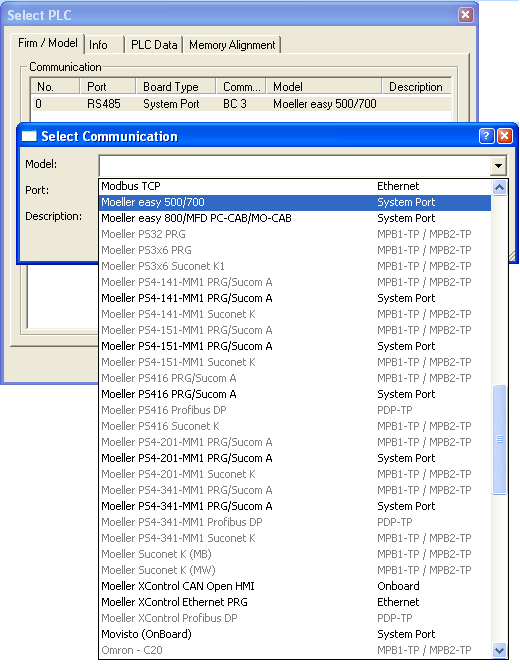Select Moeller PS3x6 Suconet K1

pos(295,266)
